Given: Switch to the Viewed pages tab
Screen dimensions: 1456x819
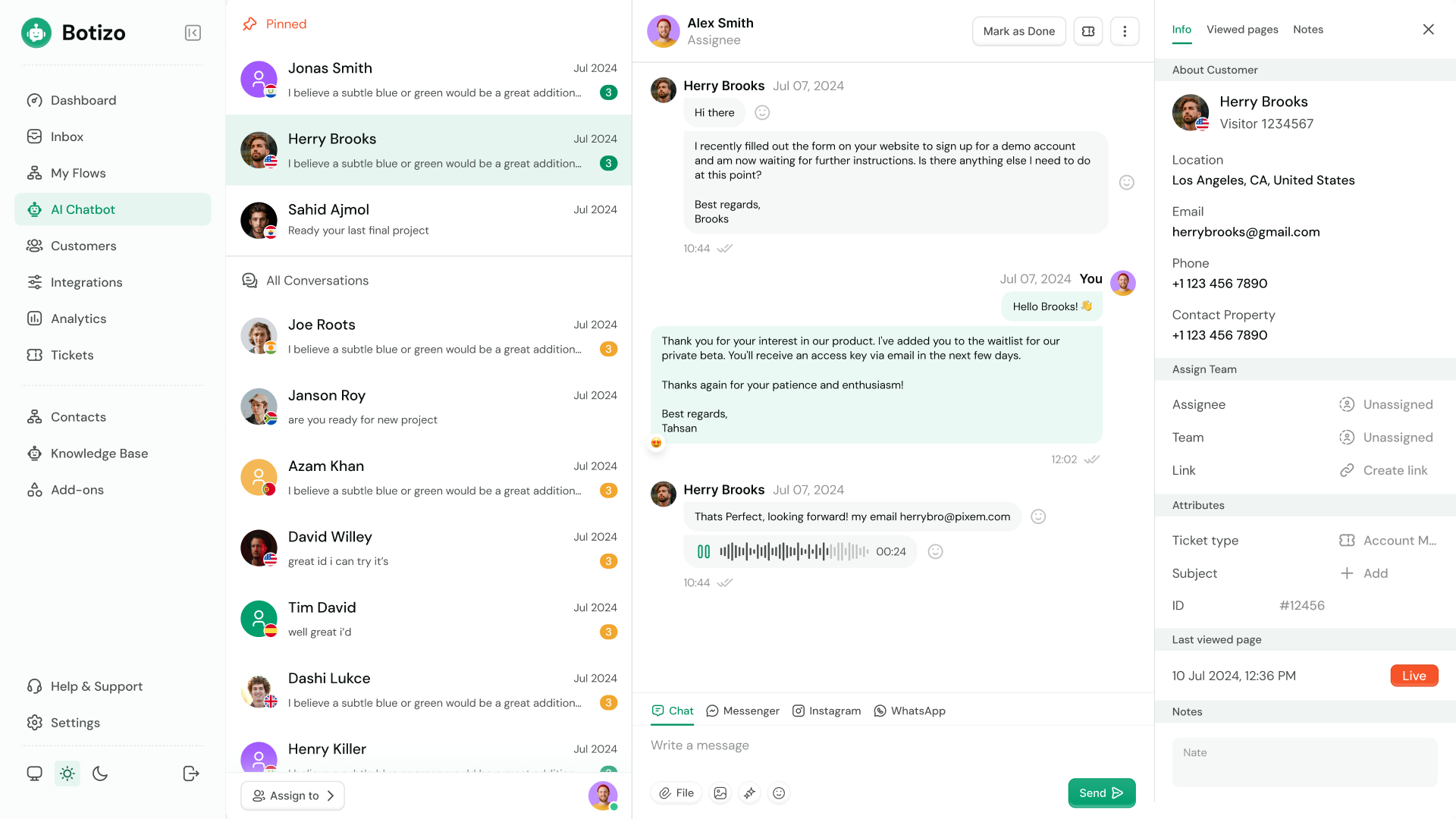Looking at the screenshot, I should coord(1242,29).
